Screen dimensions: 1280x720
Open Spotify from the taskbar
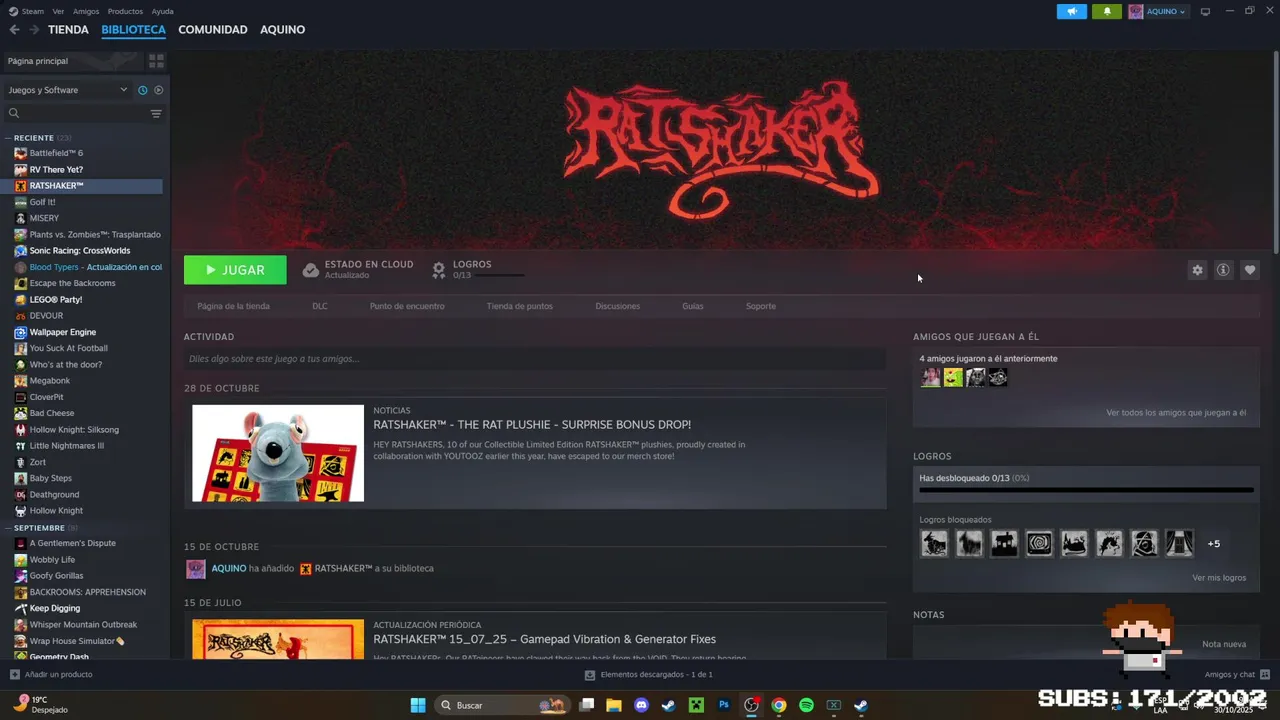pos(806,705)
